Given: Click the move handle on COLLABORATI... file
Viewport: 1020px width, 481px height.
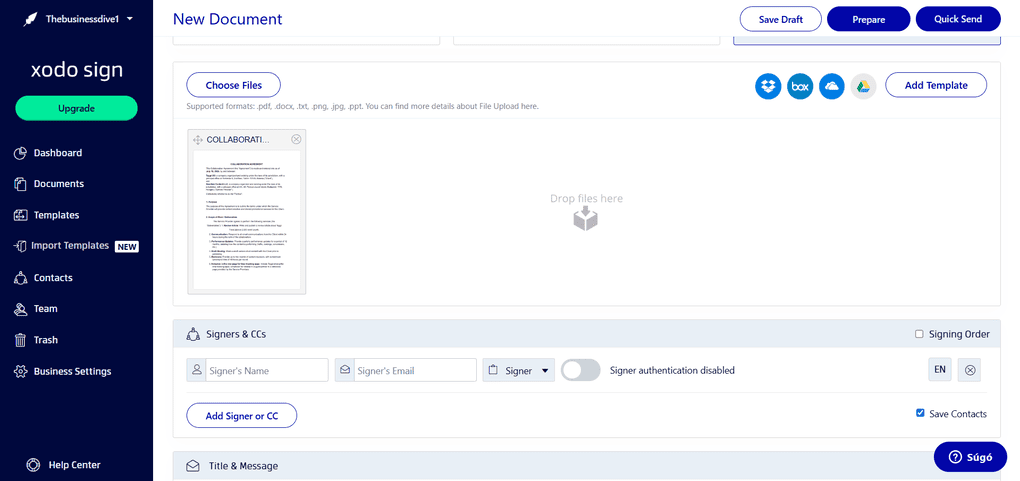Looking at the screenshot, I should 198,139.
